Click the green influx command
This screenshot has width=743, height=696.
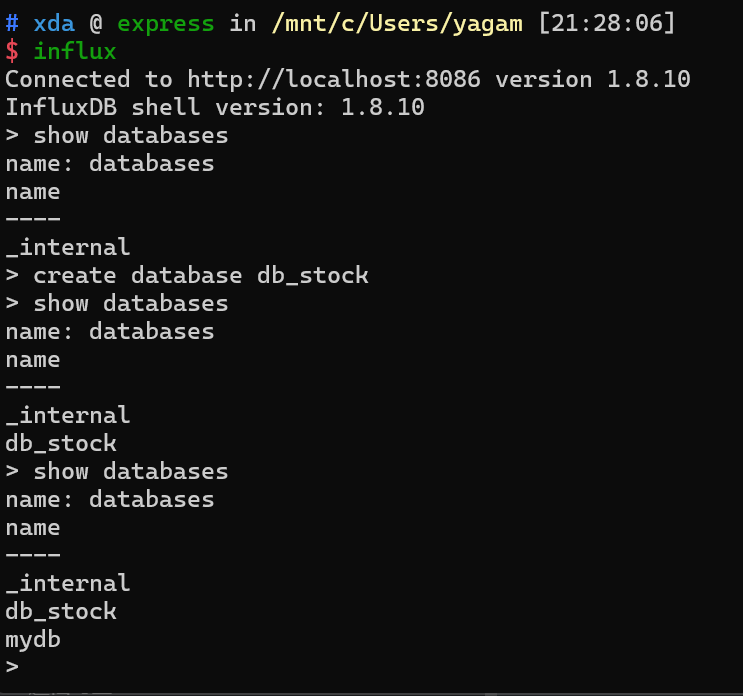pos(75,51)
